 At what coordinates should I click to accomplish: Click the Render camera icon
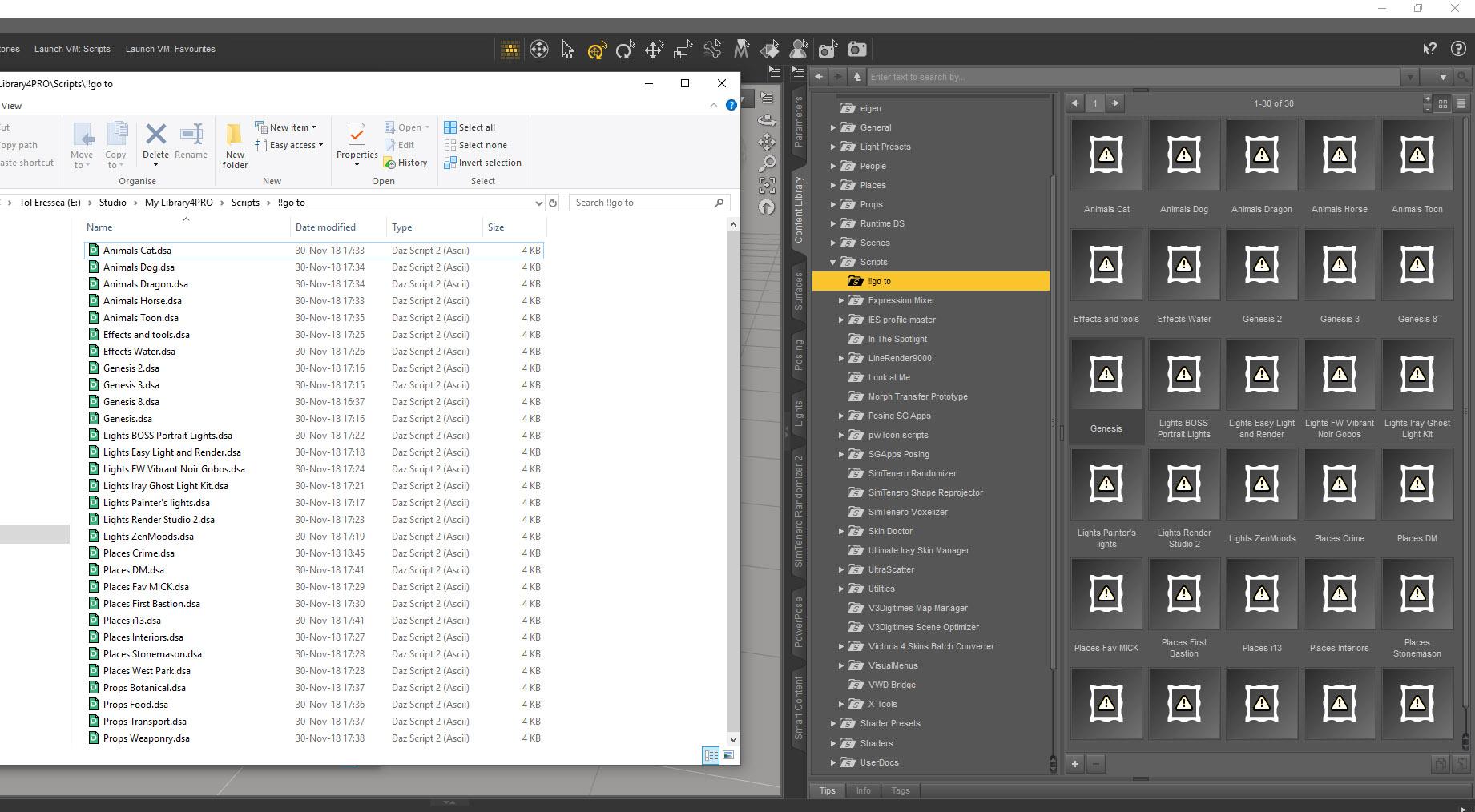(856, 50)
